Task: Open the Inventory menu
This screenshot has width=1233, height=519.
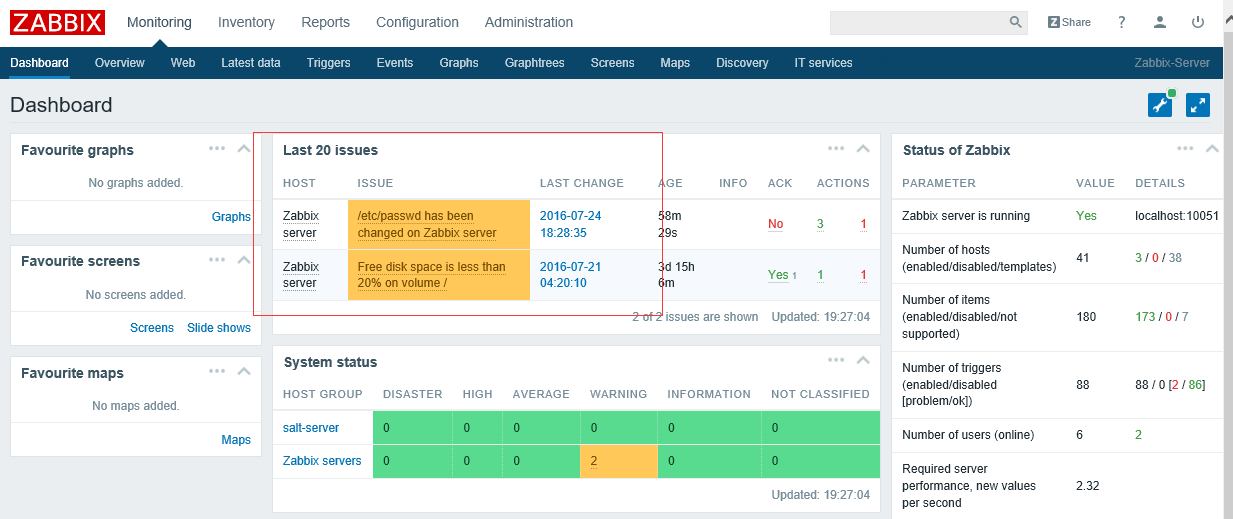Action: [246, 22]
